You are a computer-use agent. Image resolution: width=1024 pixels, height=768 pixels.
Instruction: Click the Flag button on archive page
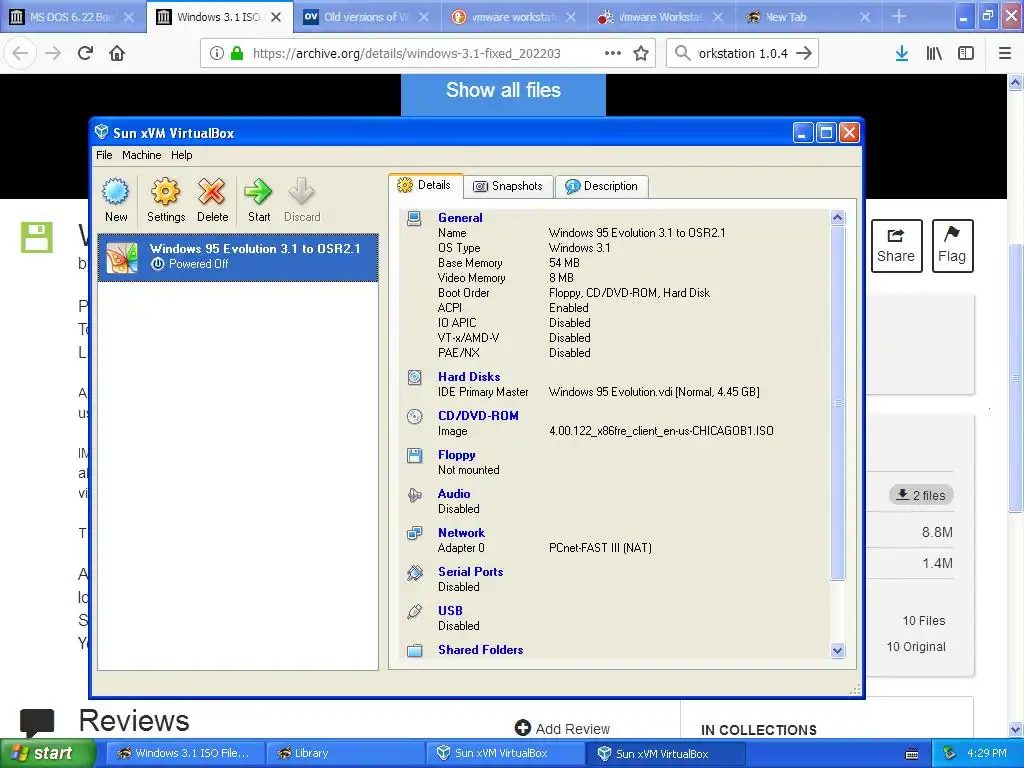[x=952, y=246]
